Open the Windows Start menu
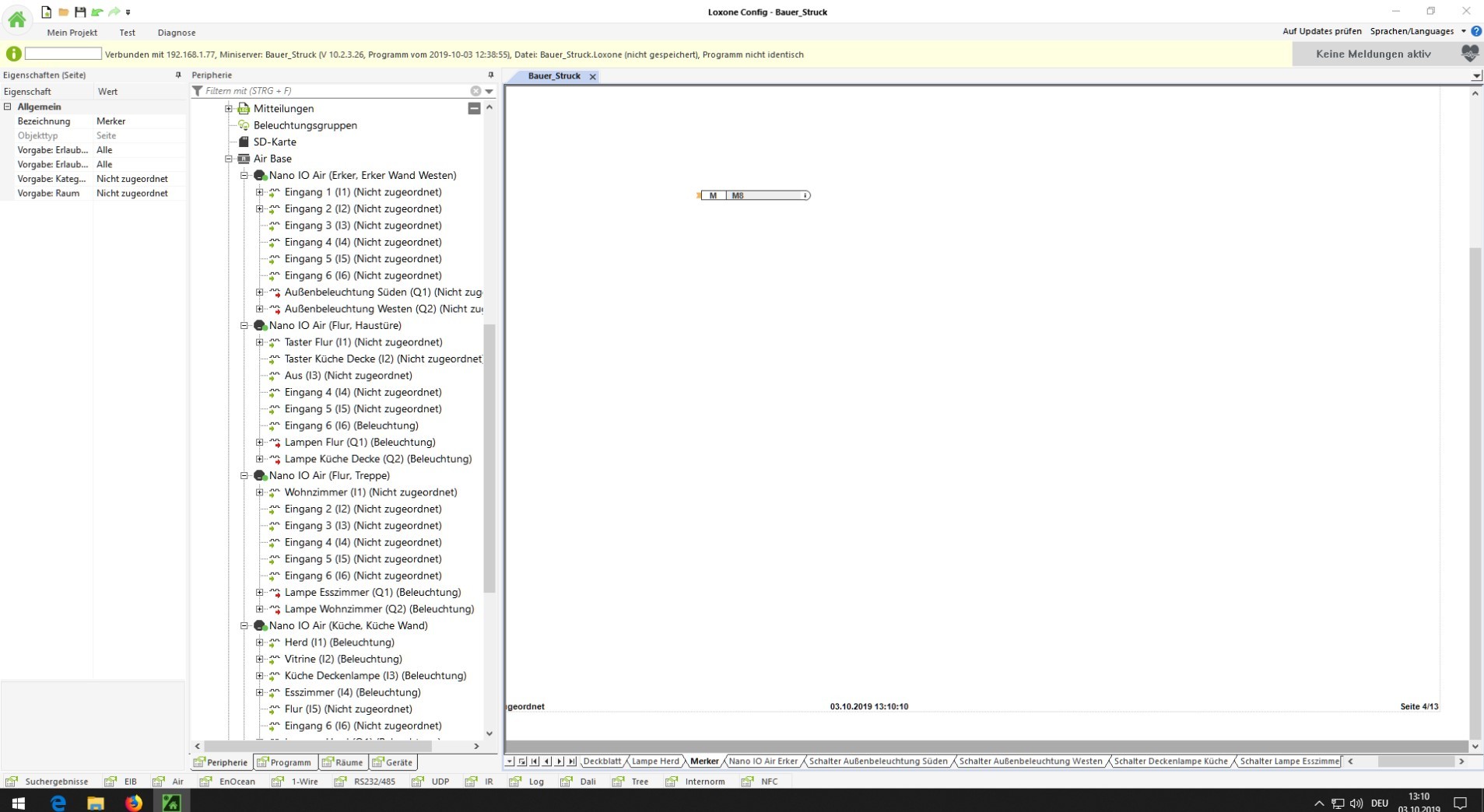1484x812 pixels. (x=19, y=802)
